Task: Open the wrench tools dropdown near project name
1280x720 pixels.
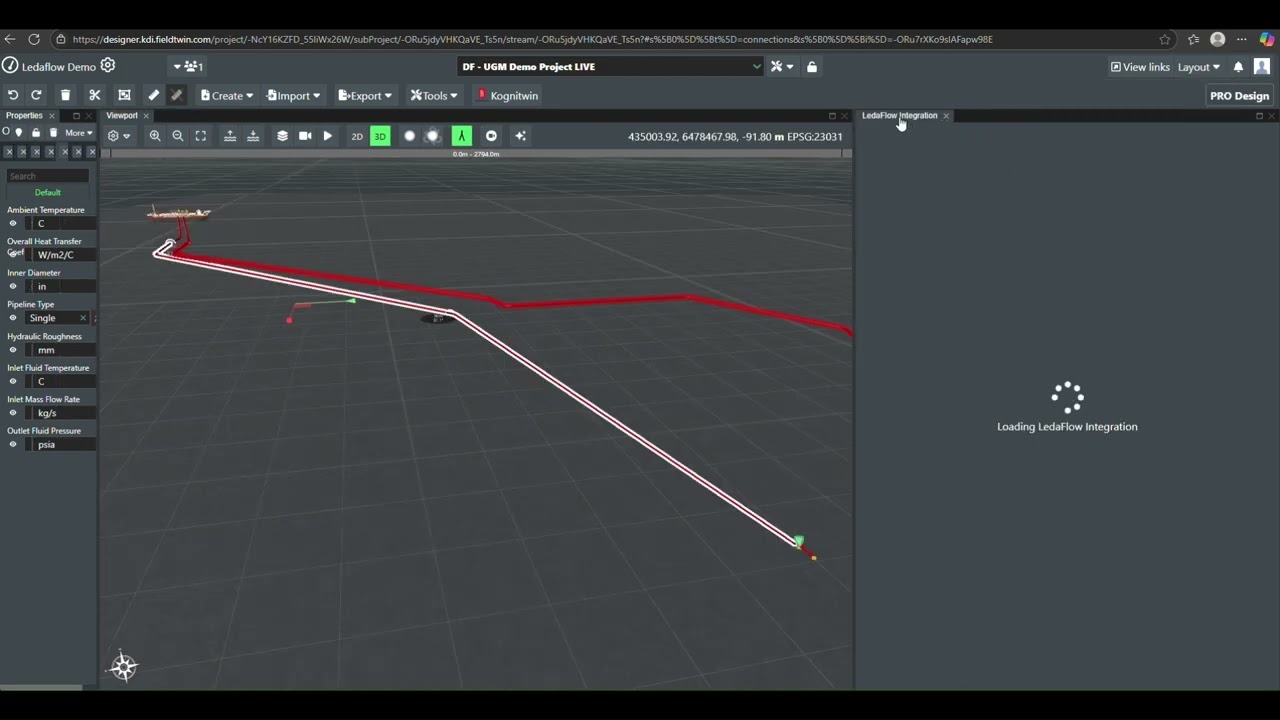Action: coord(782,67)
